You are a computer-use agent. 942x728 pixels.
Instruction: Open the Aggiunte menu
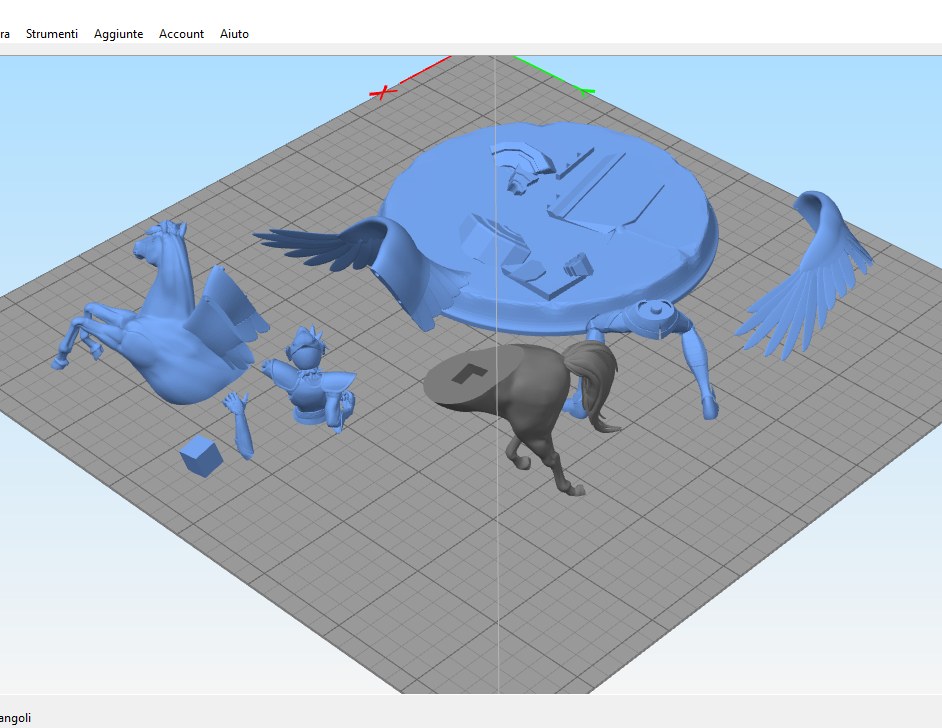pos(118,34)
